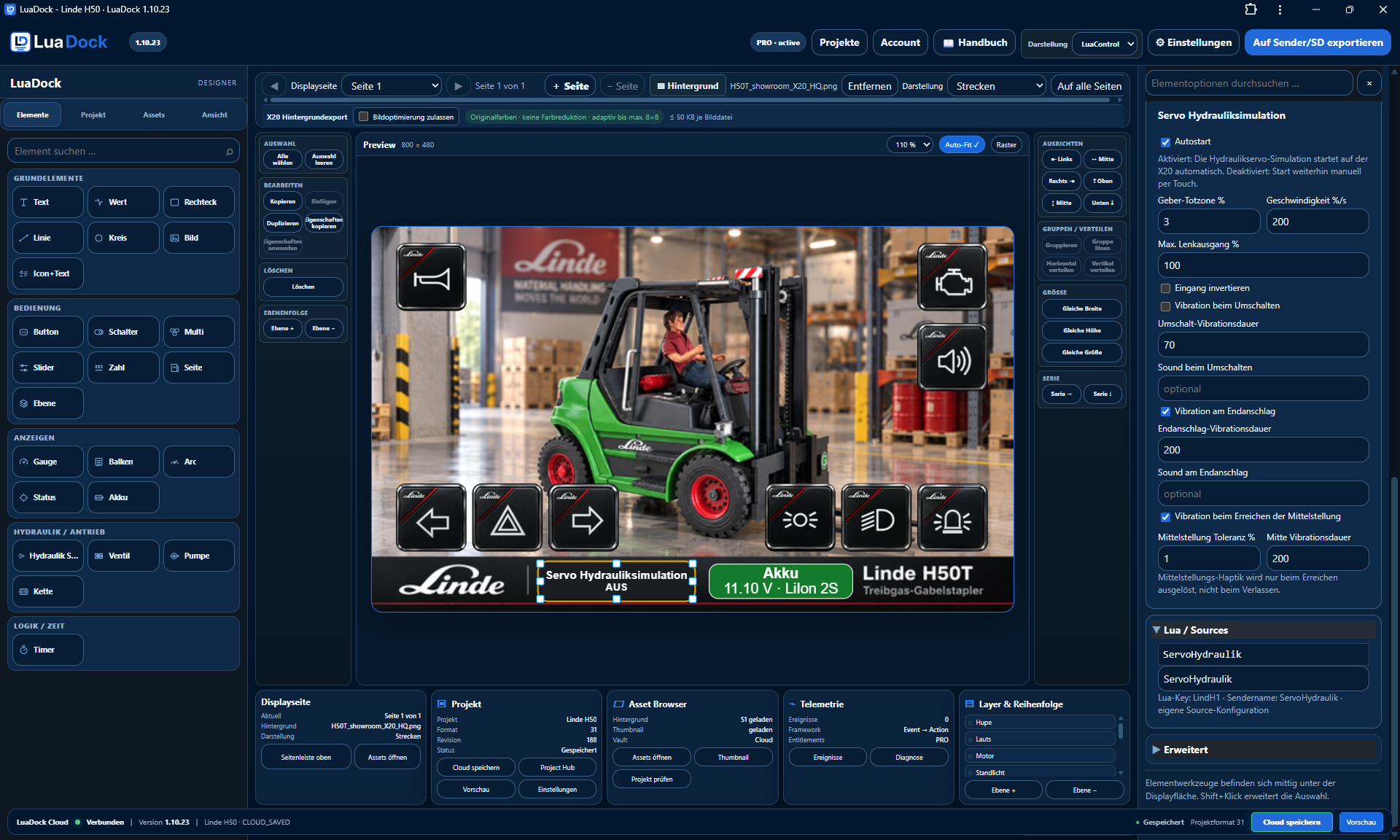Add an Akku element

pyautogui.click(x=123, y=497)
